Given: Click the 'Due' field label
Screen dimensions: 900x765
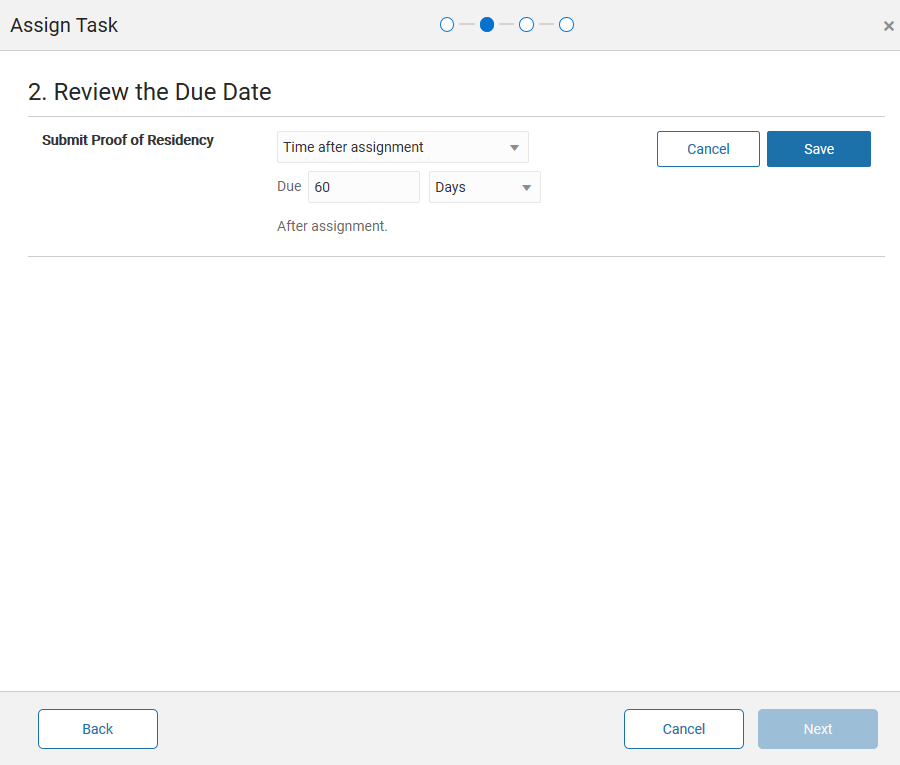Looking at the screenshot, I should coord(289,186).
